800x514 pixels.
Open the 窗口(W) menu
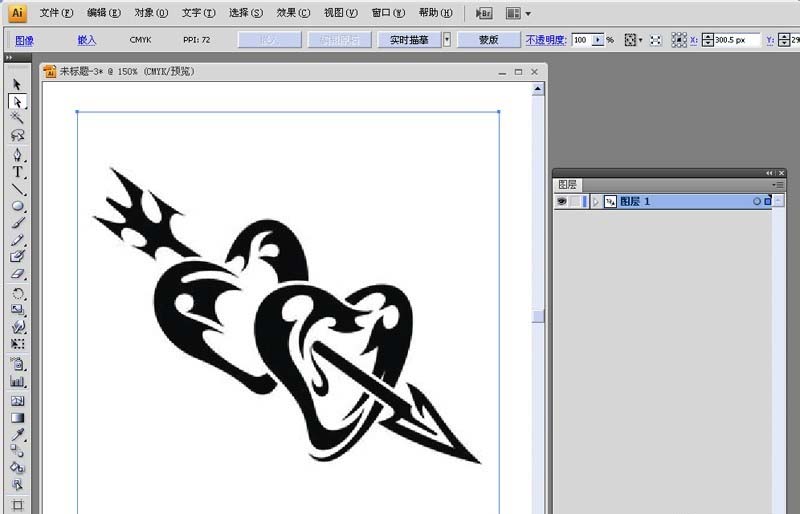point(388,13)
